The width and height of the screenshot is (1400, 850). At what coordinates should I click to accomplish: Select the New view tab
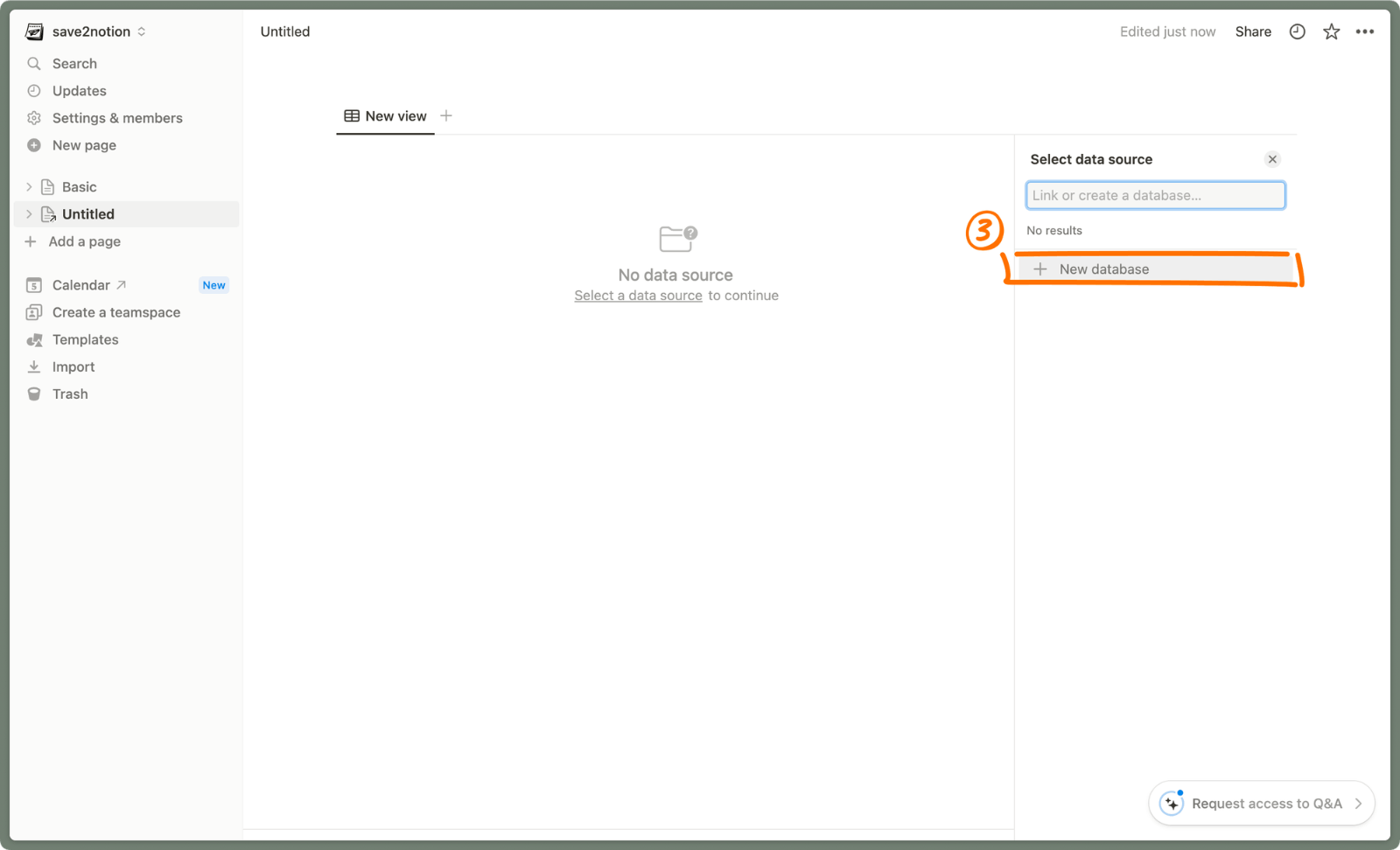[x=386, y=116]
